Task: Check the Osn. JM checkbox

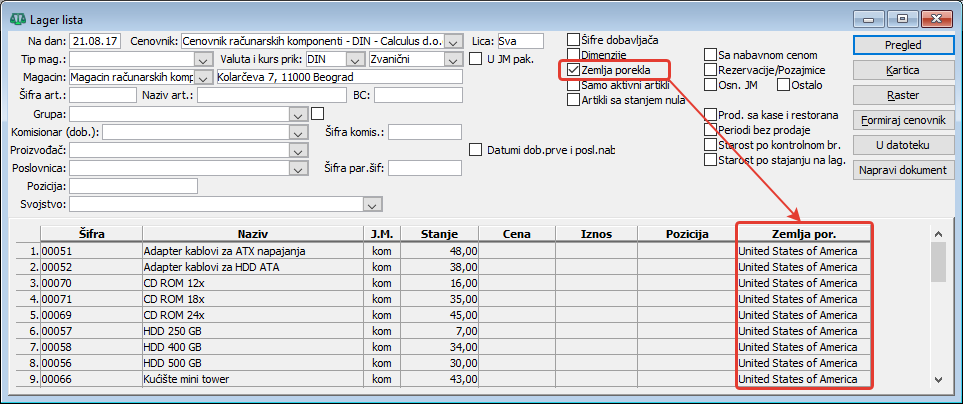Action: [710, 85]
